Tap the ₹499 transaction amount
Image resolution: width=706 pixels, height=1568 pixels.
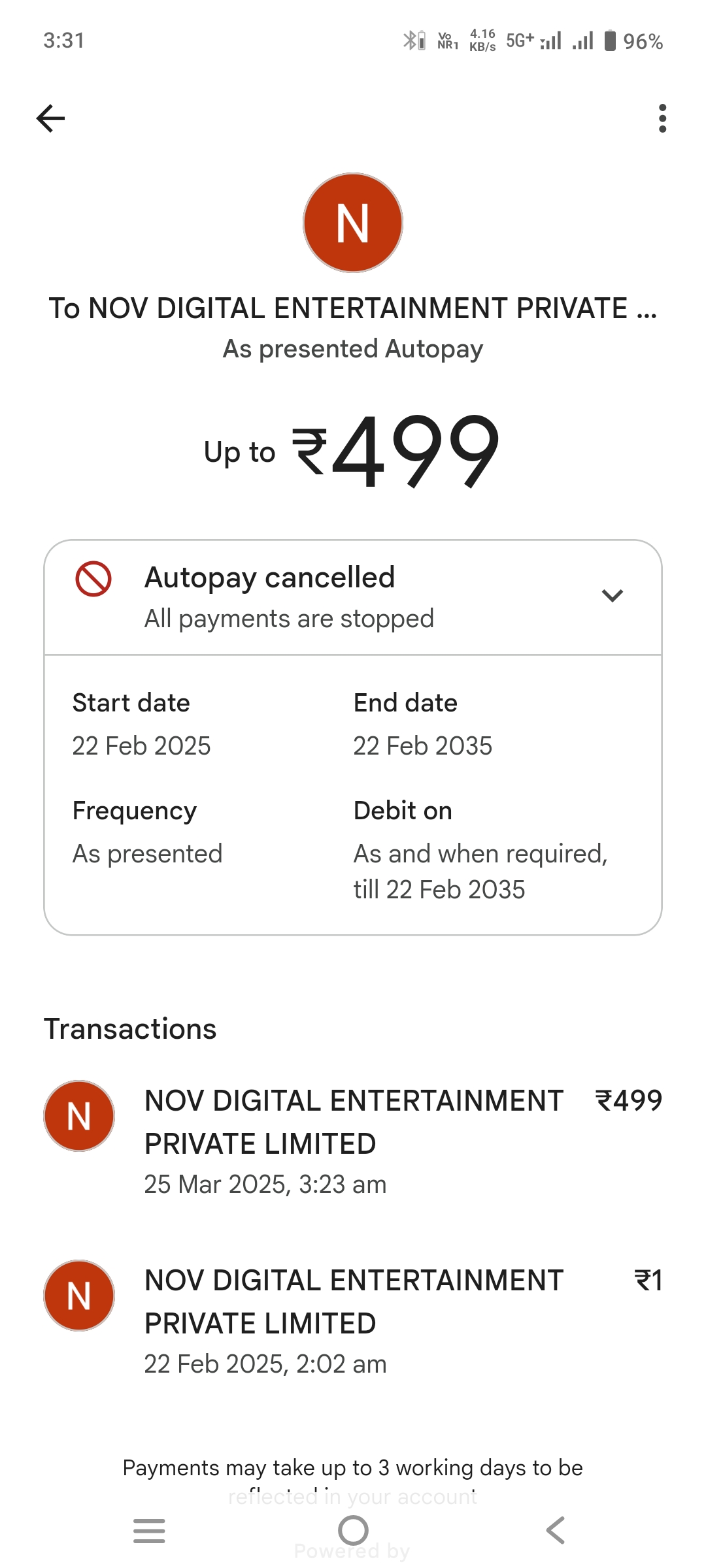pyautogui.click(x=629, y=1101)
